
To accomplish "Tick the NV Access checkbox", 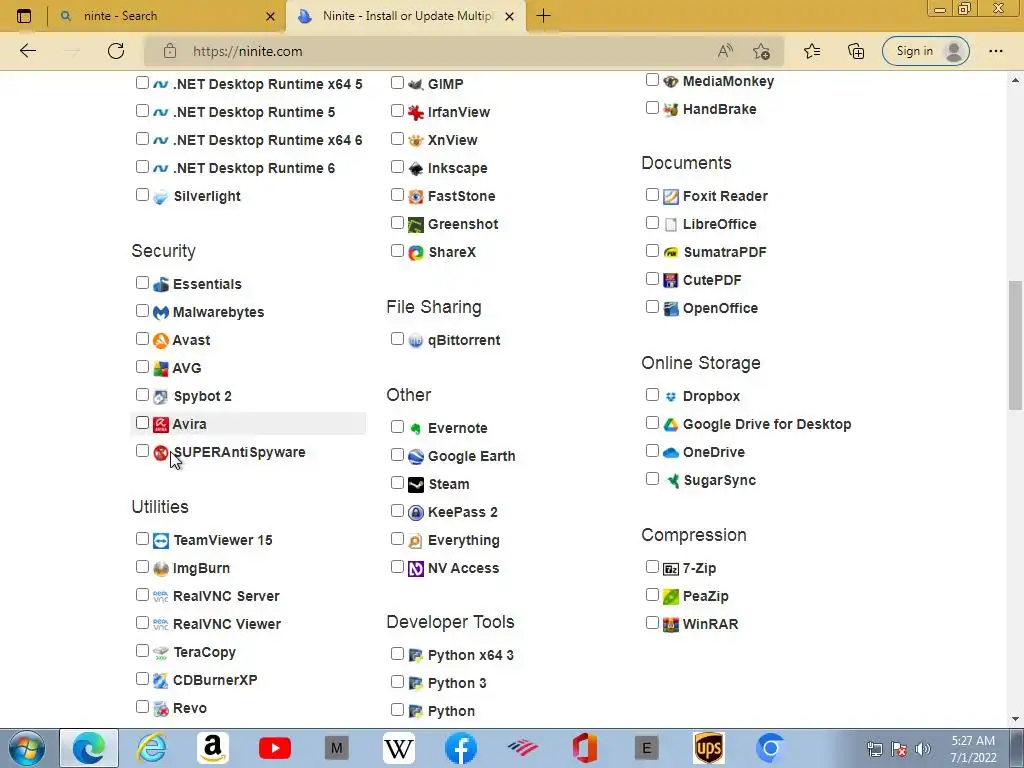I will (397, 567).
